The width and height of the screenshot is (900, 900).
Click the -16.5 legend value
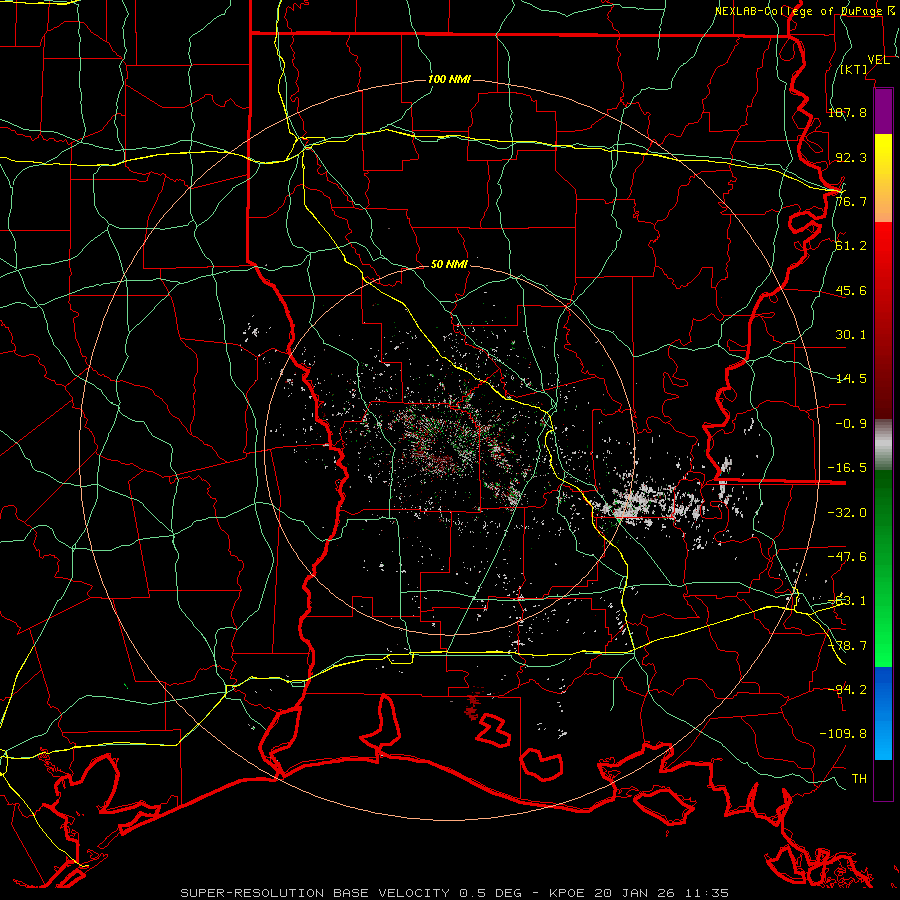pos(847,468)
